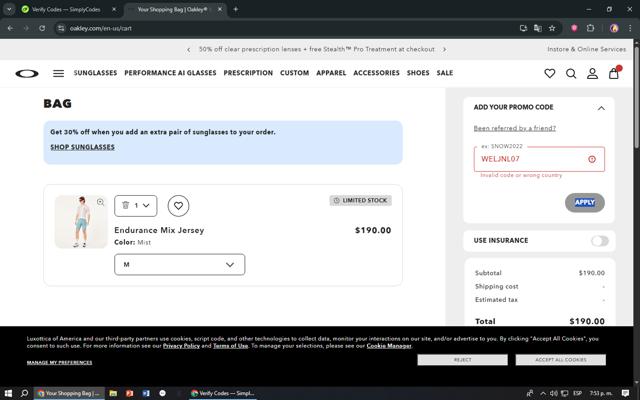
Task: Open Sunglasses menu
Action: tap(95, 73)
